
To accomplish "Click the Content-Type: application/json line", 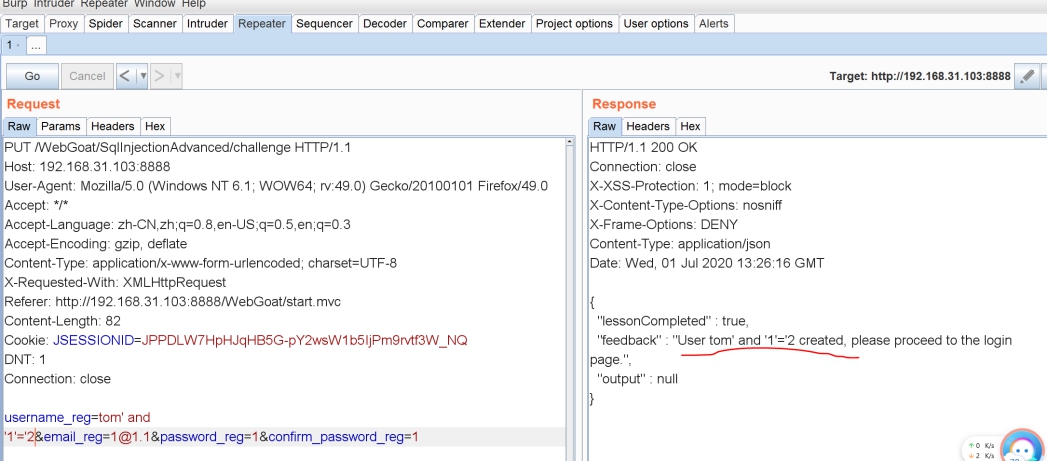I will pos(680,244).
